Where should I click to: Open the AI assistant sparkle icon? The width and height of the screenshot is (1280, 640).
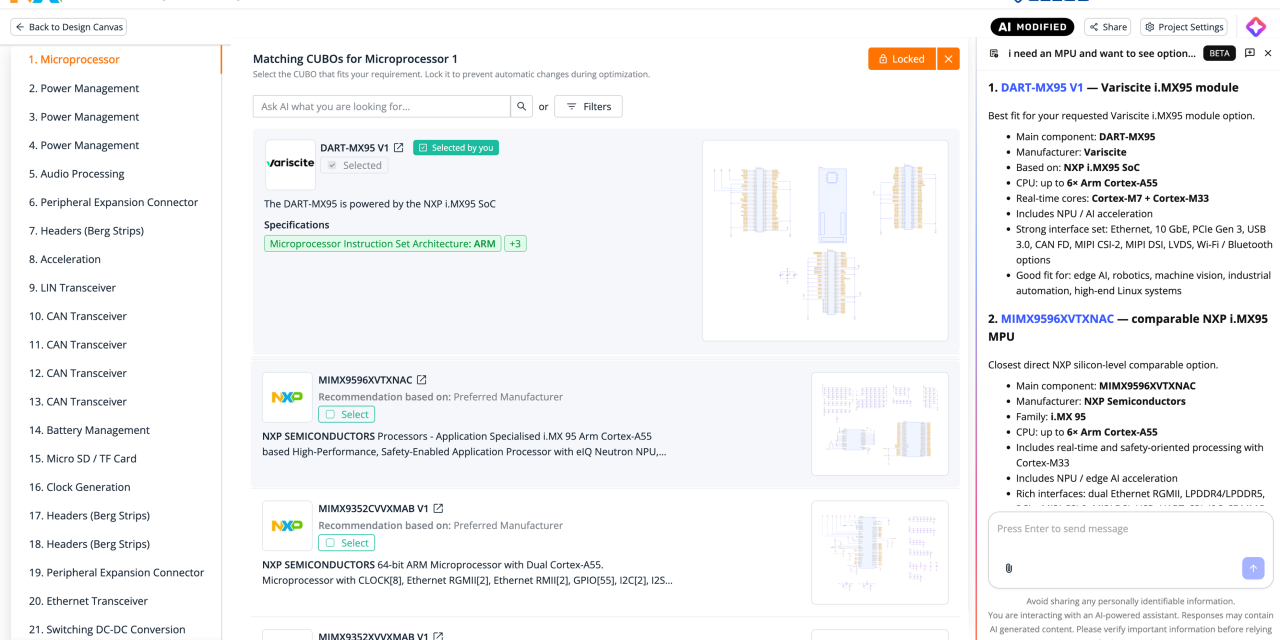[x=1256, y=28]
